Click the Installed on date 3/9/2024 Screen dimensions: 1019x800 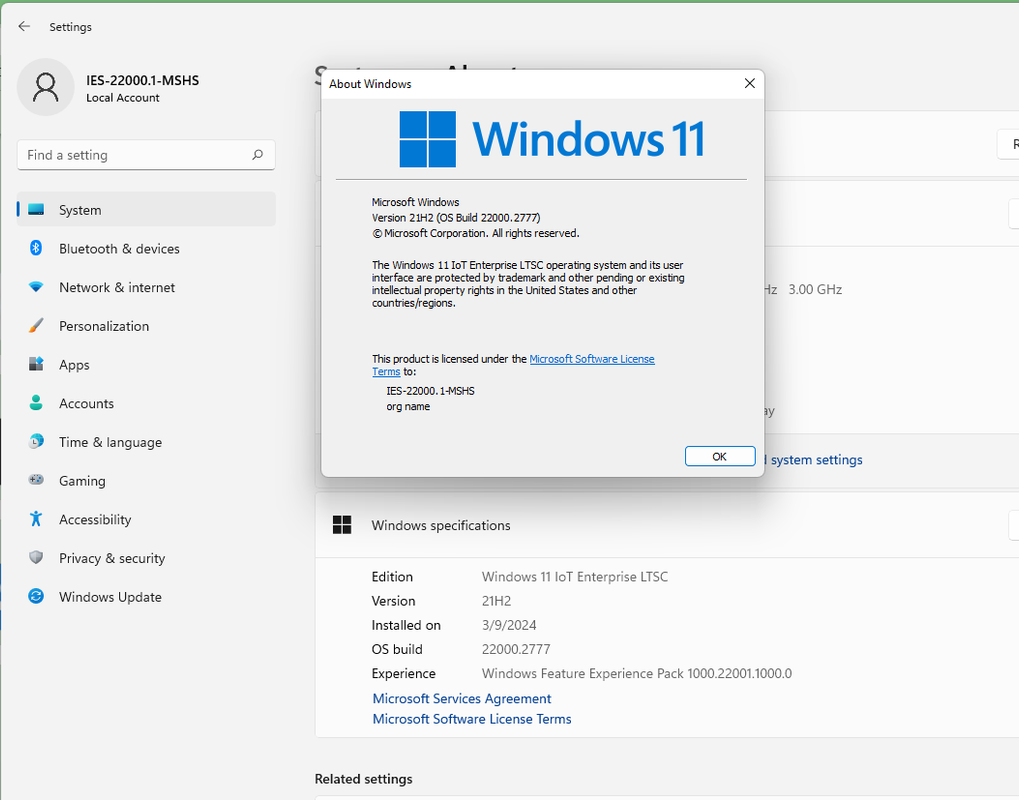(509, 625)
